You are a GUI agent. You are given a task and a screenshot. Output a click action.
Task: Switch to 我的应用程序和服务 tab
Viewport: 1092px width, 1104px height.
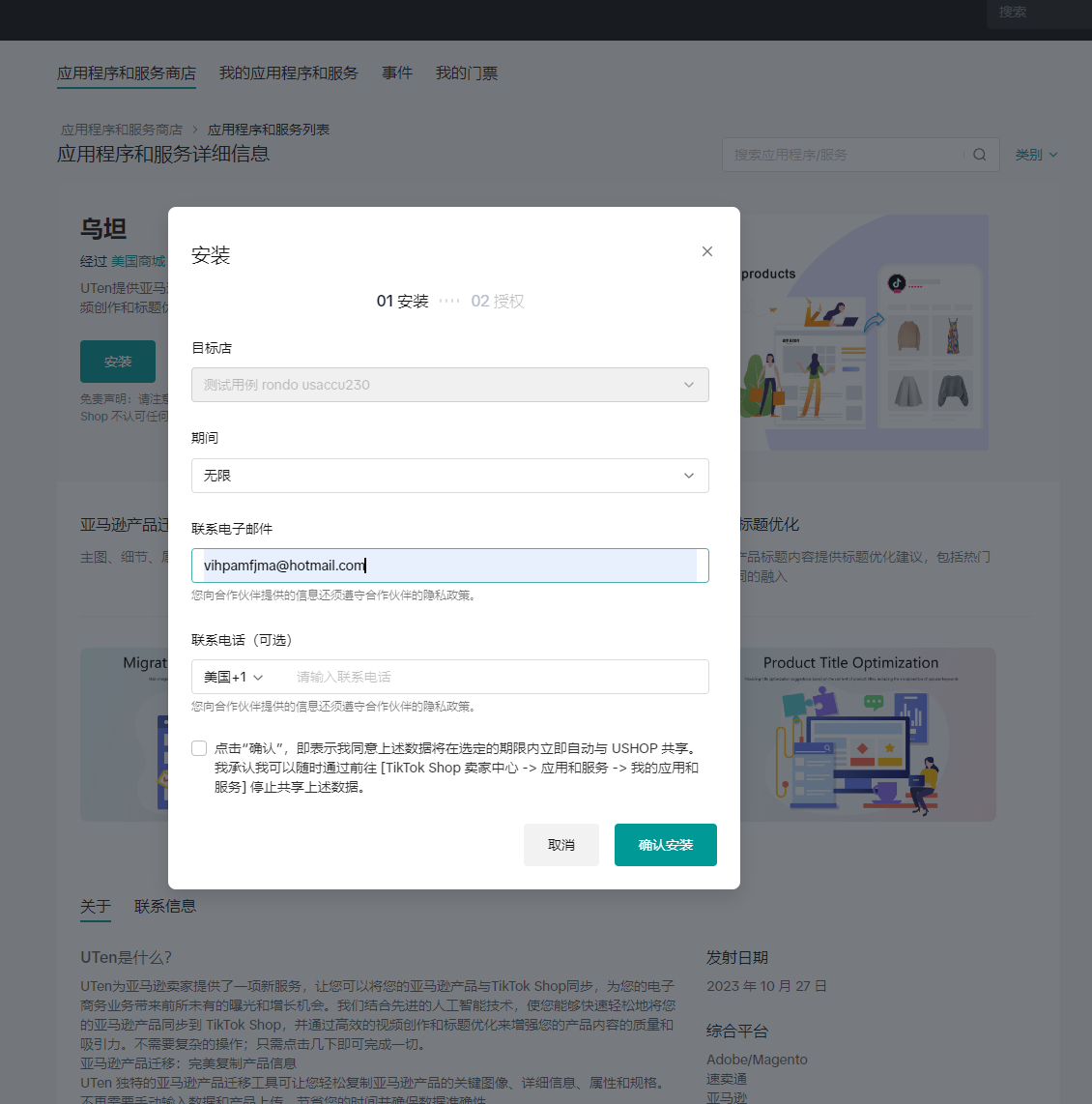288,73
